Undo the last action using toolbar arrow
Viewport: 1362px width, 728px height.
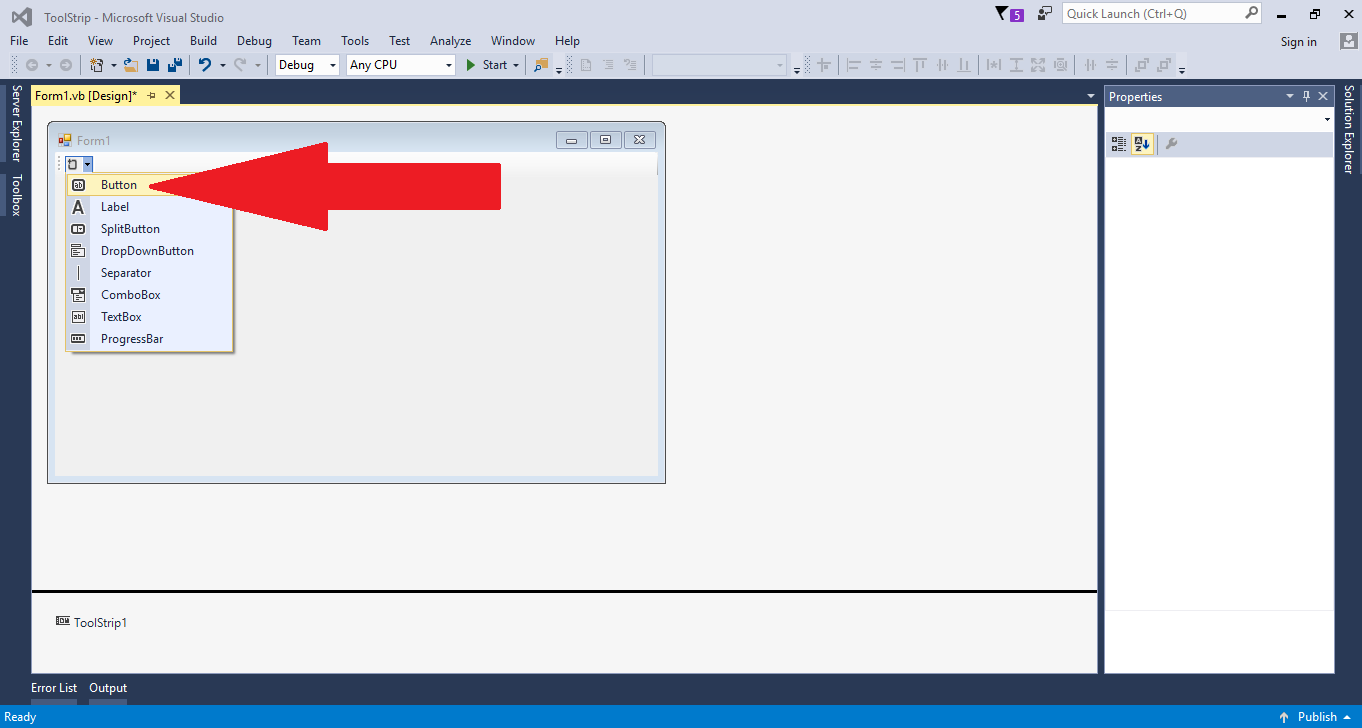pos(205,65)
